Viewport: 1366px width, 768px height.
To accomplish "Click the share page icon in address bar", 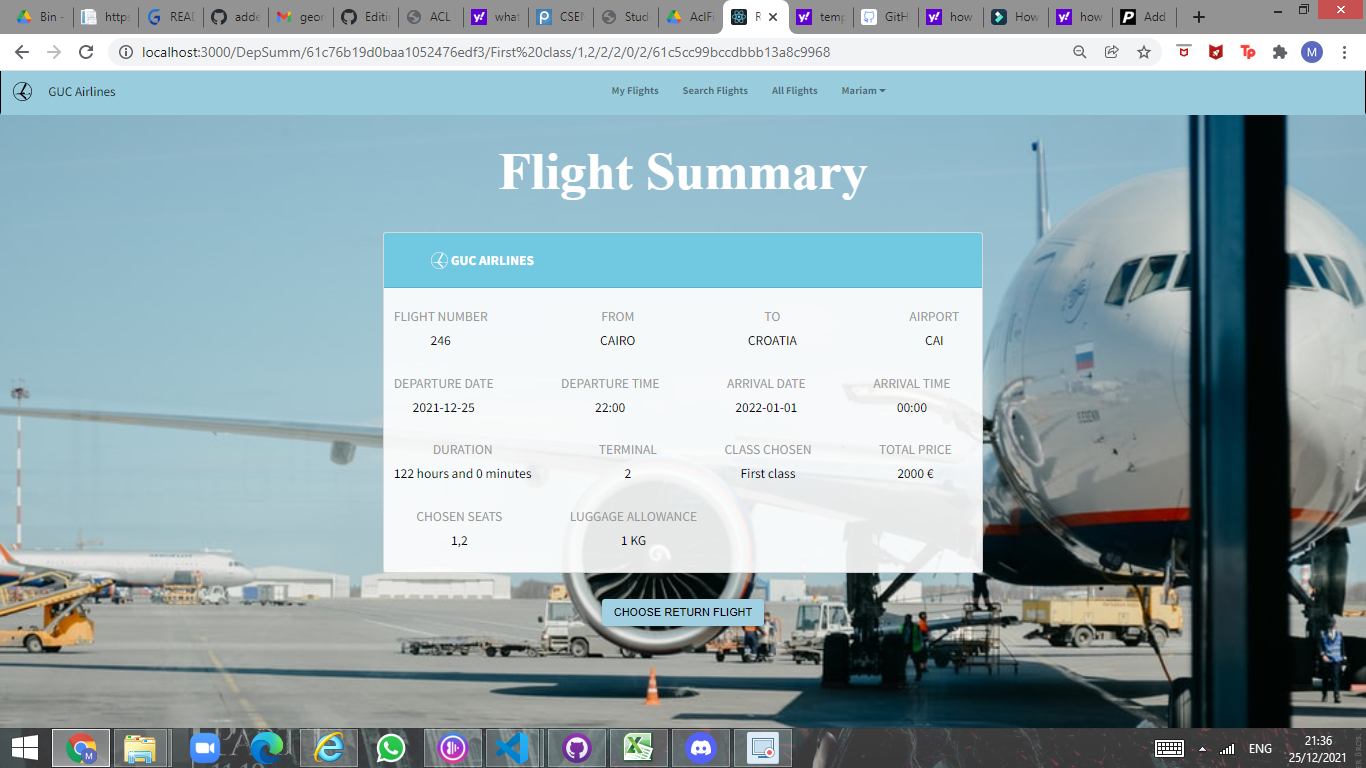I will pos(1112,52).
